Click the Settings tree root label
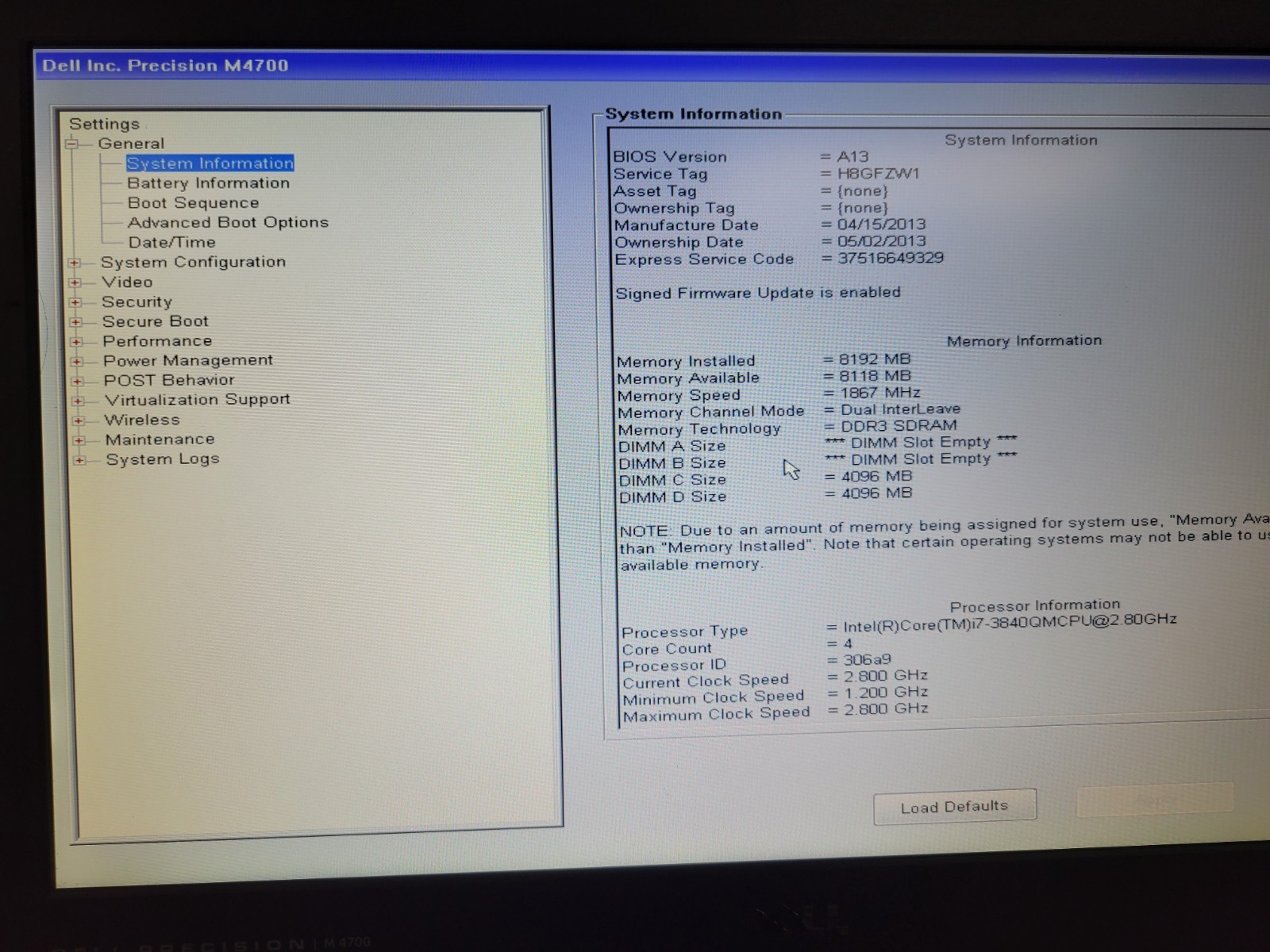This screenshot has height=952, width=1270. pos(104,124)
